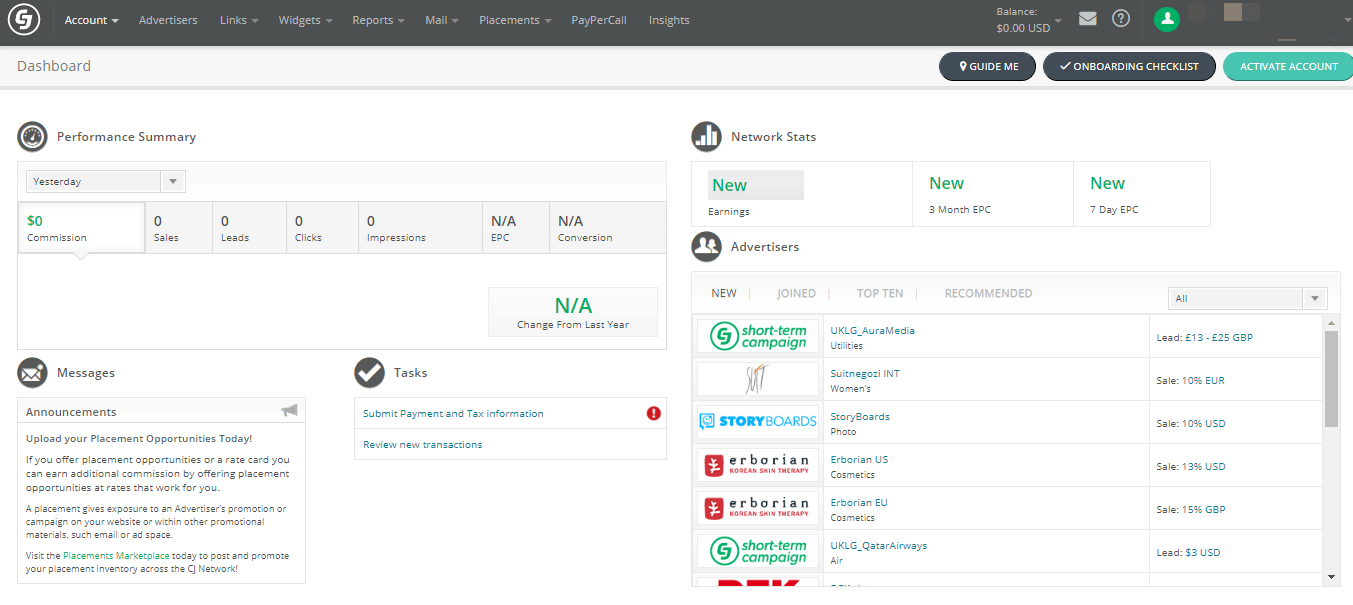1353x605 pixels.
Task: Click the Network Stats bar chart icon
Action: [706, 136]
